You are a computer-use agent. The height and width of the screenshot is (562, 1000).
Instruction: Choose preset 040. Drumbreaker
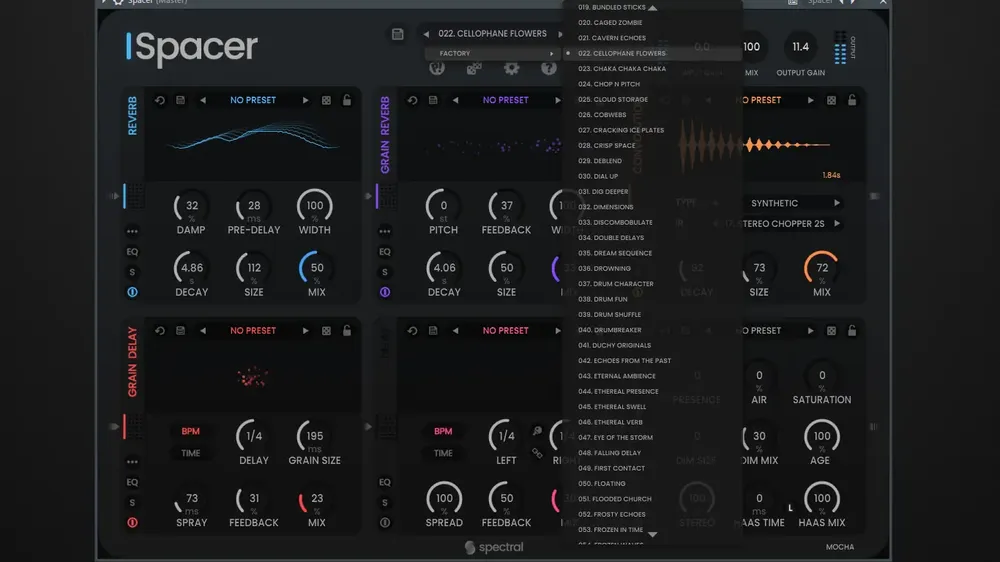pos(652,330)
